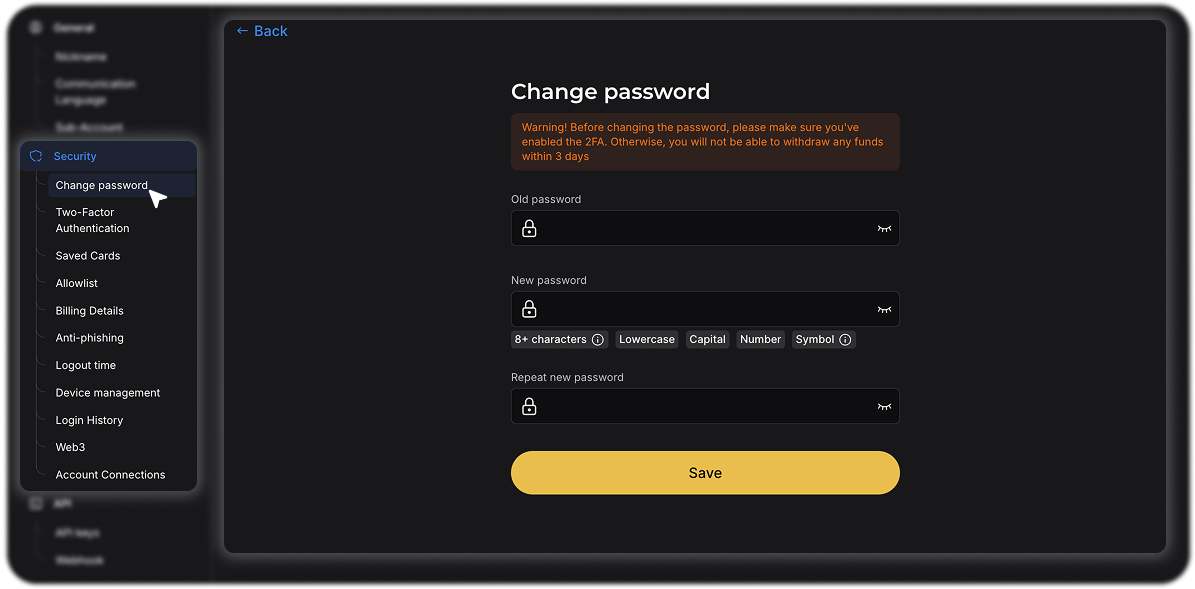1195x589 pixels.
Task: Click the lock icon in New password
Action: click(x=529, y=310)
